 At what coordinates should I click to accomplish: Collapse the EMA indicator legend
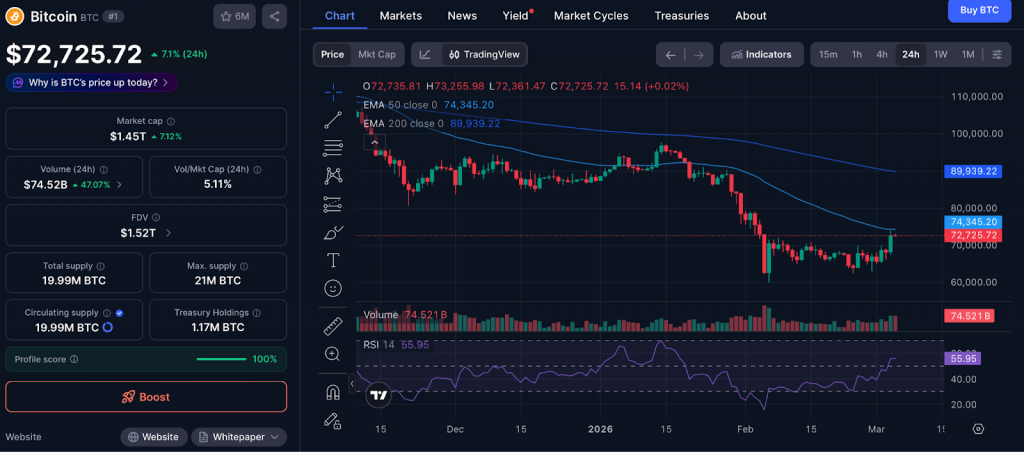tap(376, 143)
